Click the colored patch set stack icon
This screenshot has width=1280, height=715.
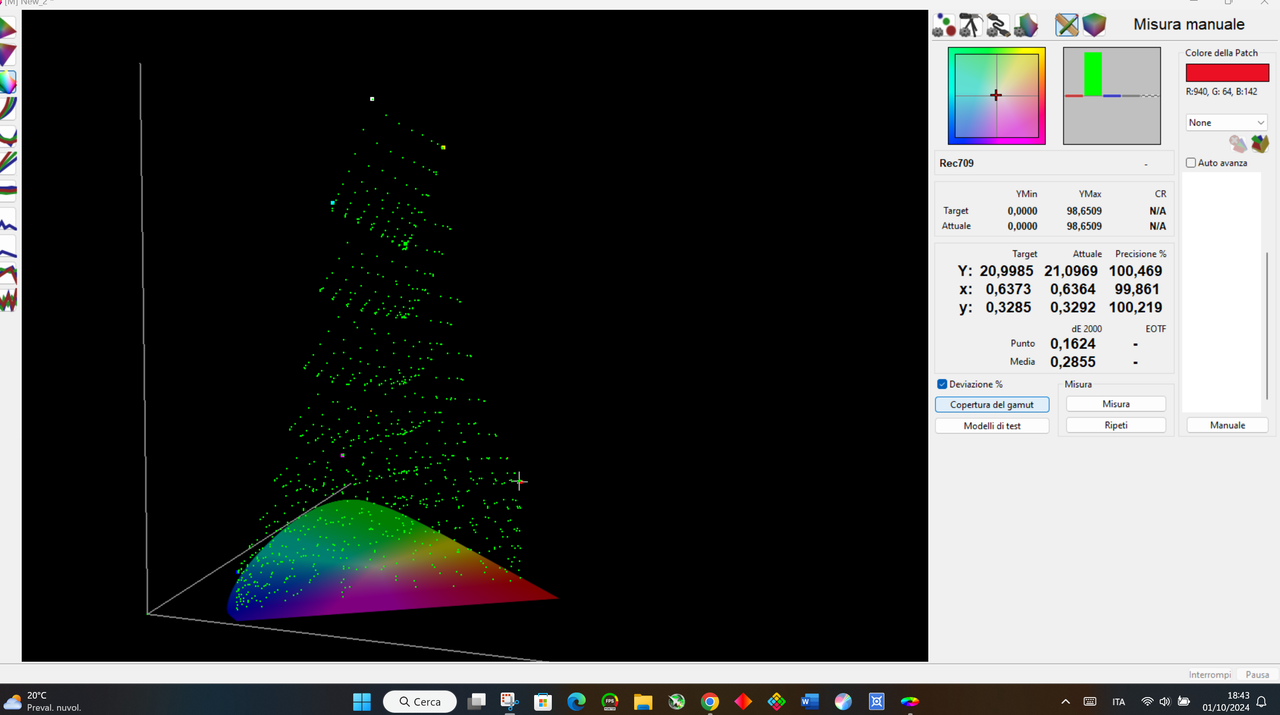(1259, 144)
